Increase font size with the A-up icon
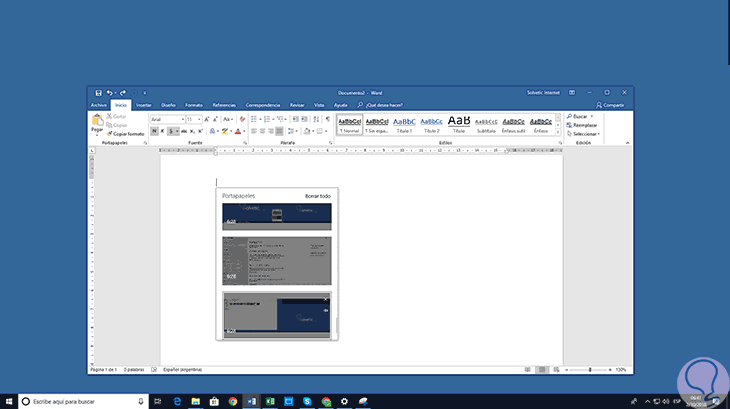 point(207,120)
